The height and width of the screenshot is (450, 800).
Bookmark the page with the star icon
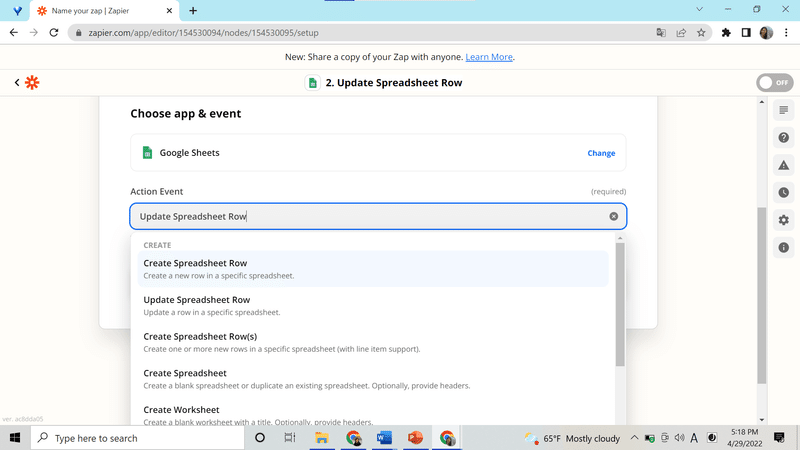pos(701,33)
